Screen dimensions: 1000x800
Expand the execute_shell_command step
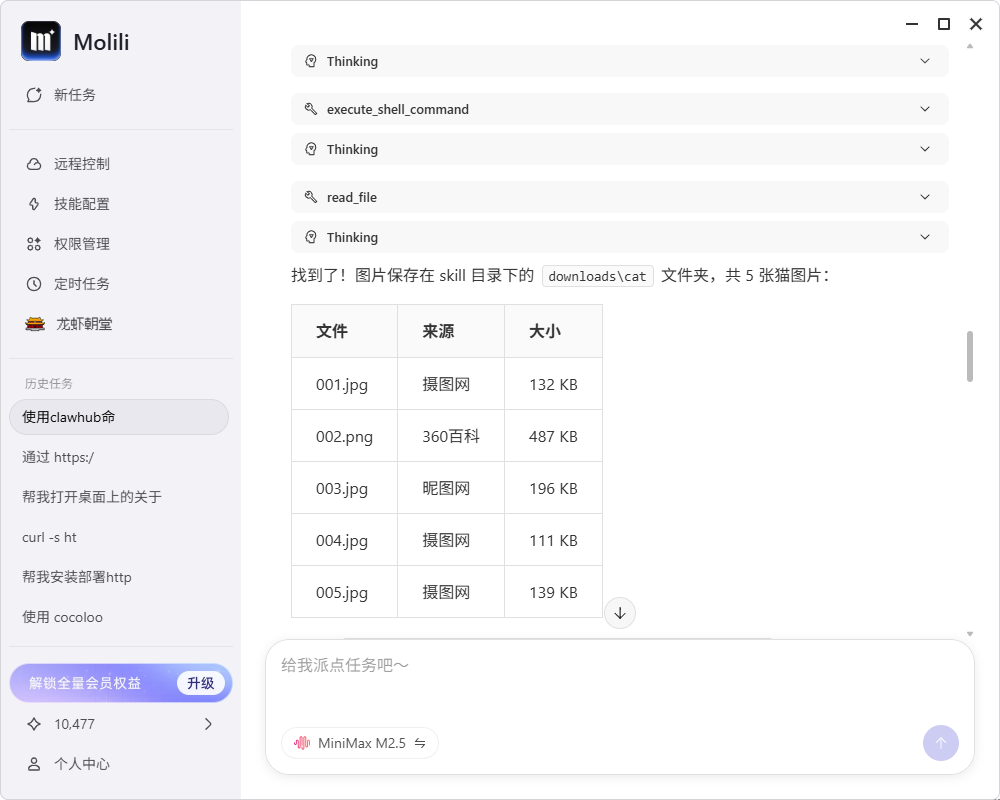[619, 109]
